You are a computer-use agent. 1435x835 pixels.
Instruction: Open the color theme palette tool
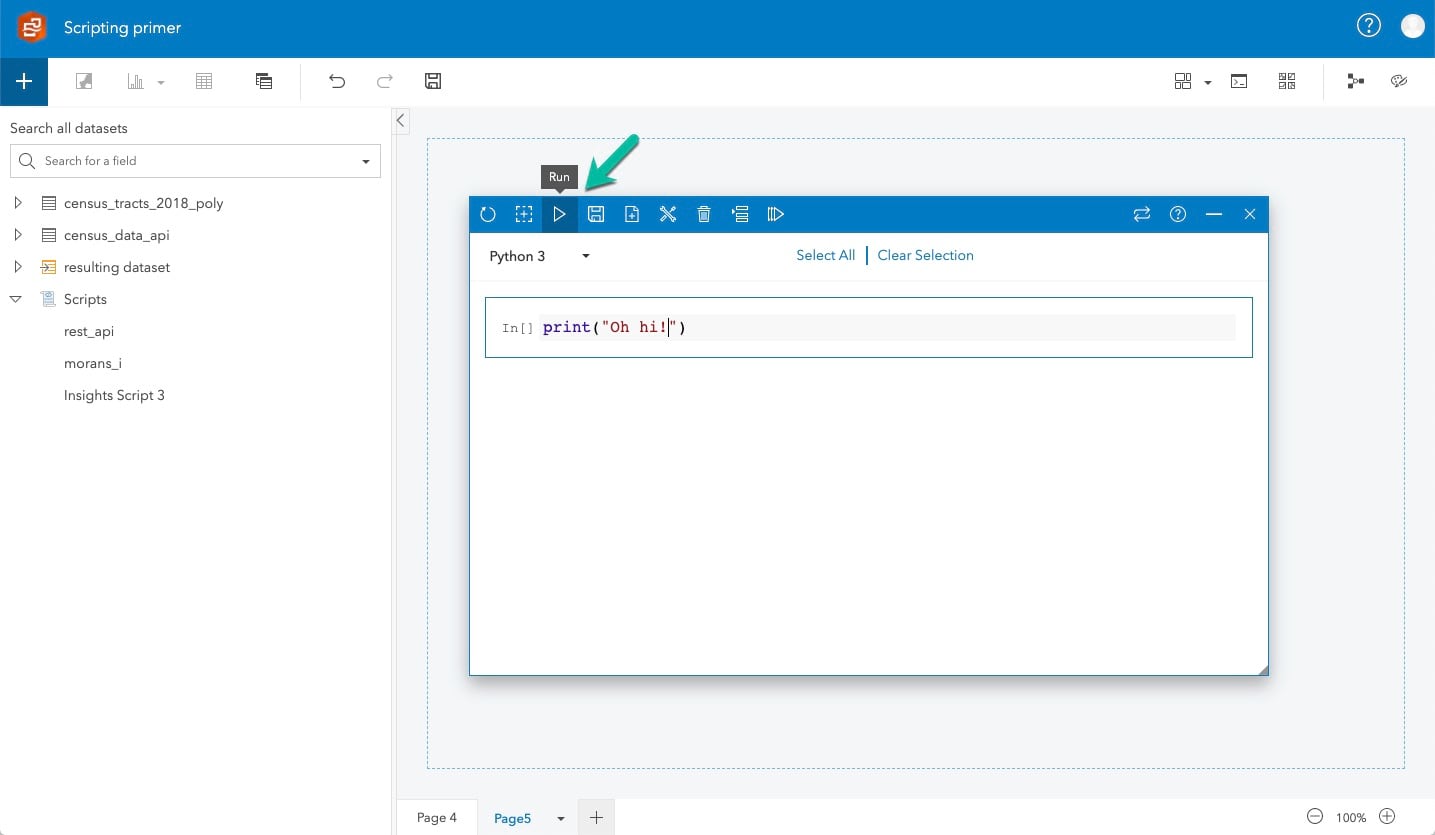pos(1399,81)
